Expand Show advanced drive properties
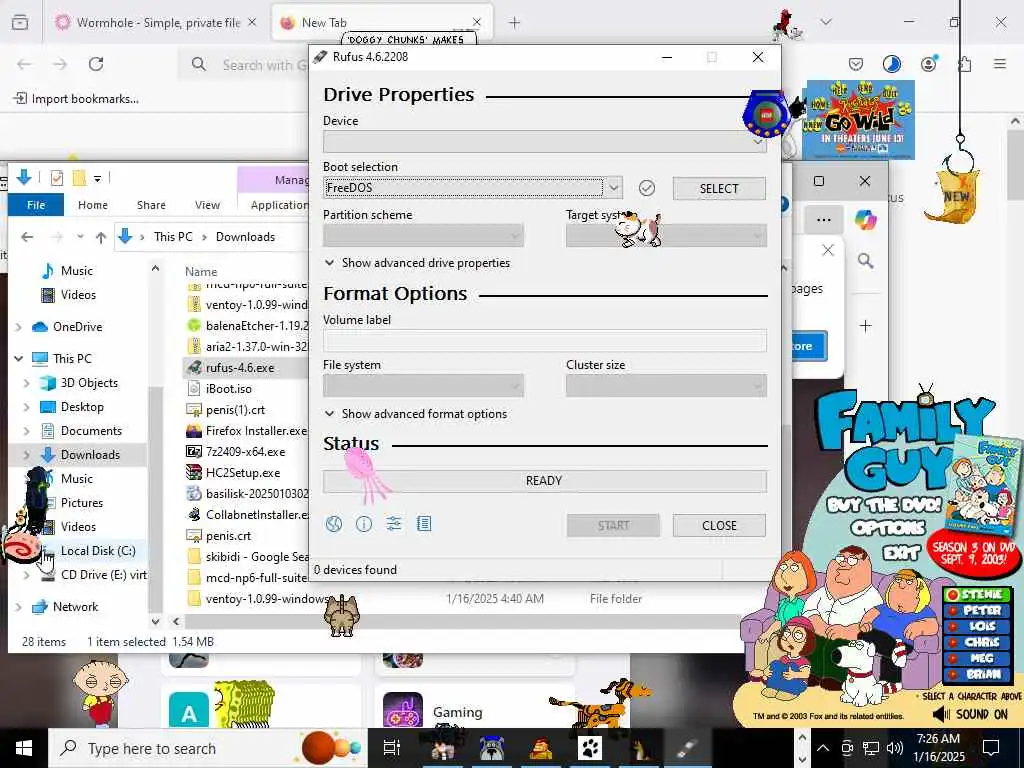Viewport: 1024px width, 768px height. (x=417, y=263)
